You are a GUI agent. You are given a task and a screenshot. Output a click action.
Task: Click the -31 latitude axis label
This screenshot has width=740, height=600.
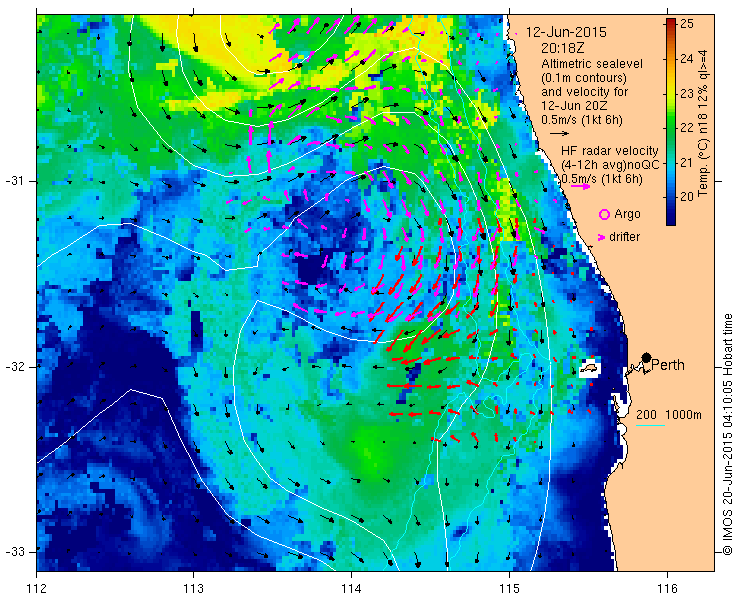coord(14,181)
